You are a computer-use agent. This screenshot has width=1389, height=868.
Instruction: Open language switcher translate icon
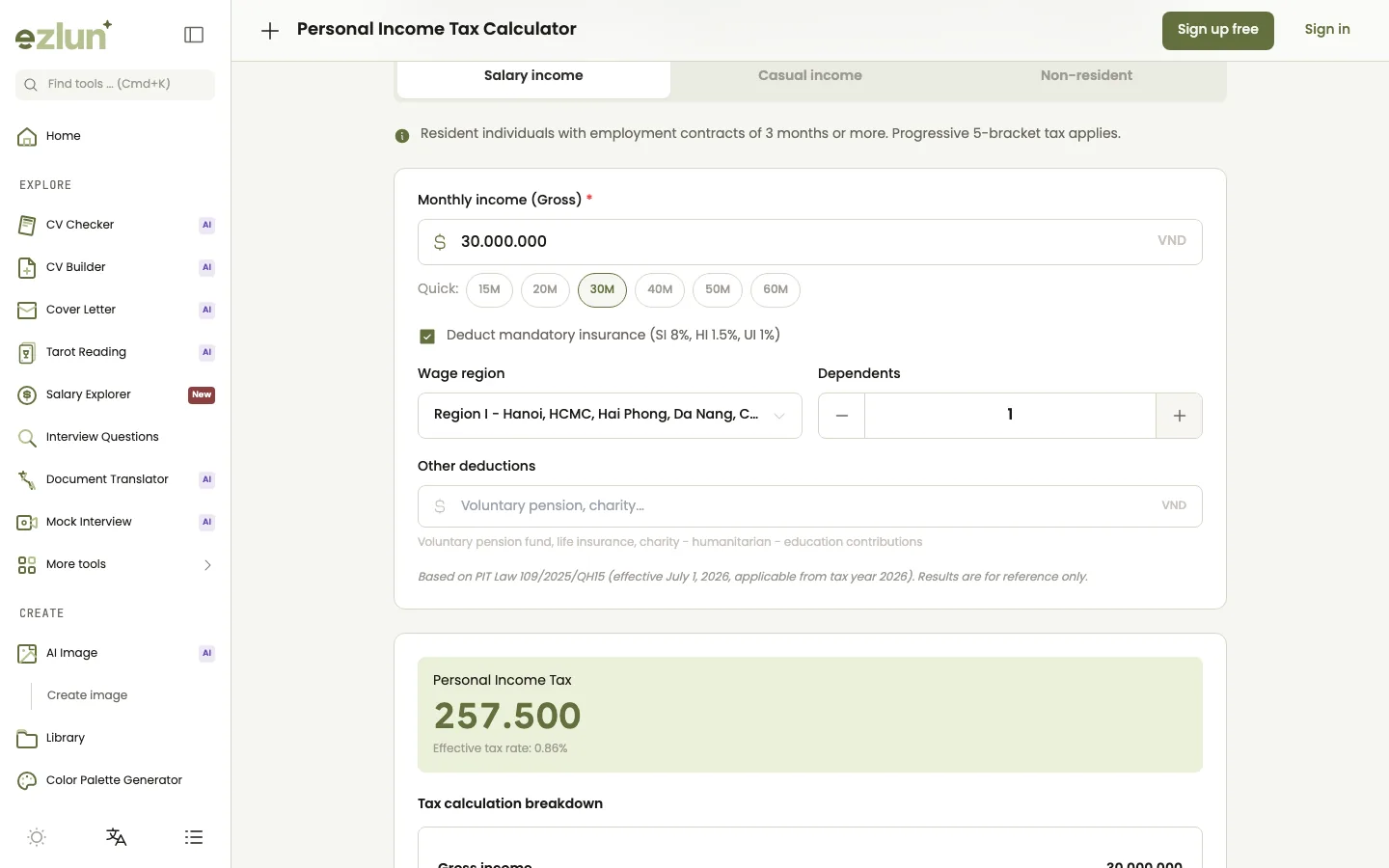point(116,837)
